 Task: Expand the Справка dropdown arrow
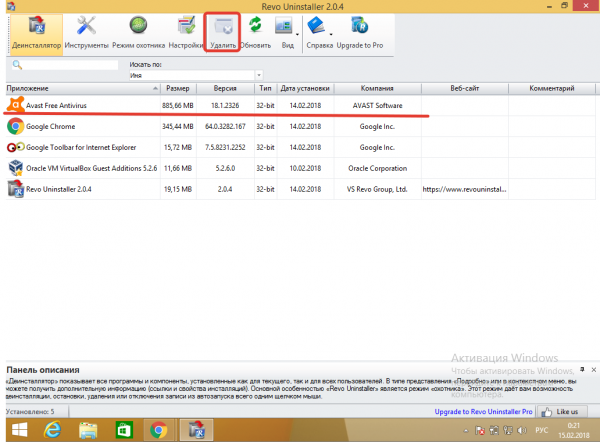pos(331,35)
